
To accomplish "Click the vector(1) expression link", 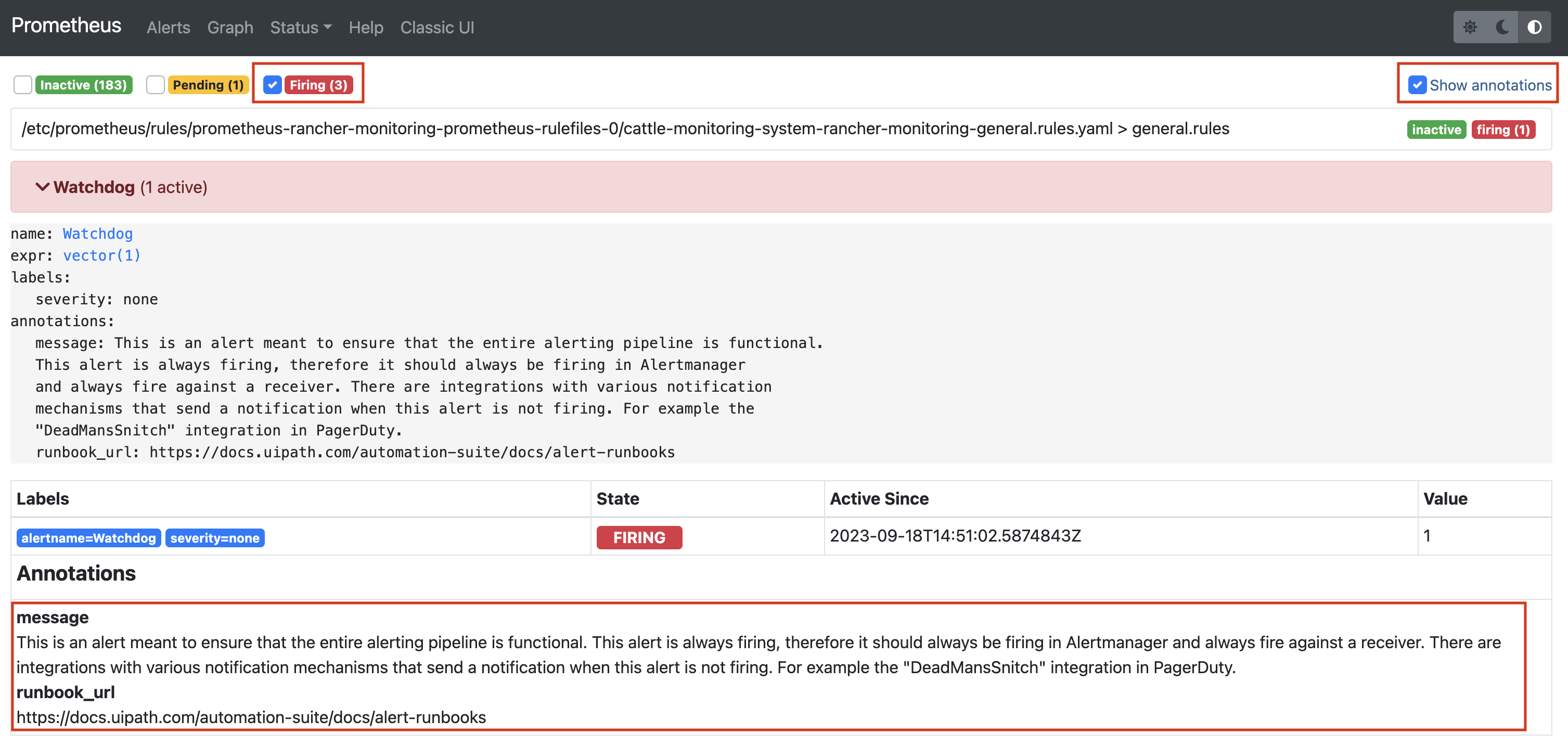I will pyautogui.click(x=101, y=255).
